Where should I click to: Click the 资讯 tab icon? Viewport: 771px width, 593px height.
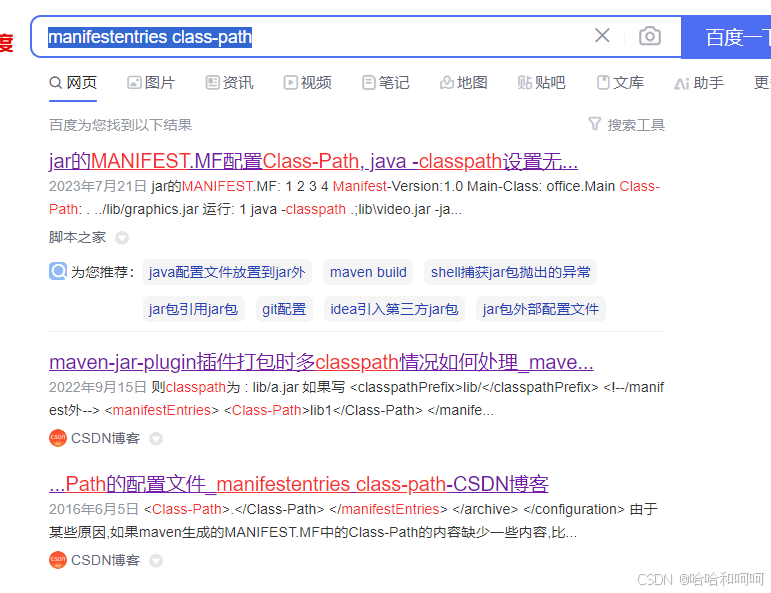[x=212, y=83]
